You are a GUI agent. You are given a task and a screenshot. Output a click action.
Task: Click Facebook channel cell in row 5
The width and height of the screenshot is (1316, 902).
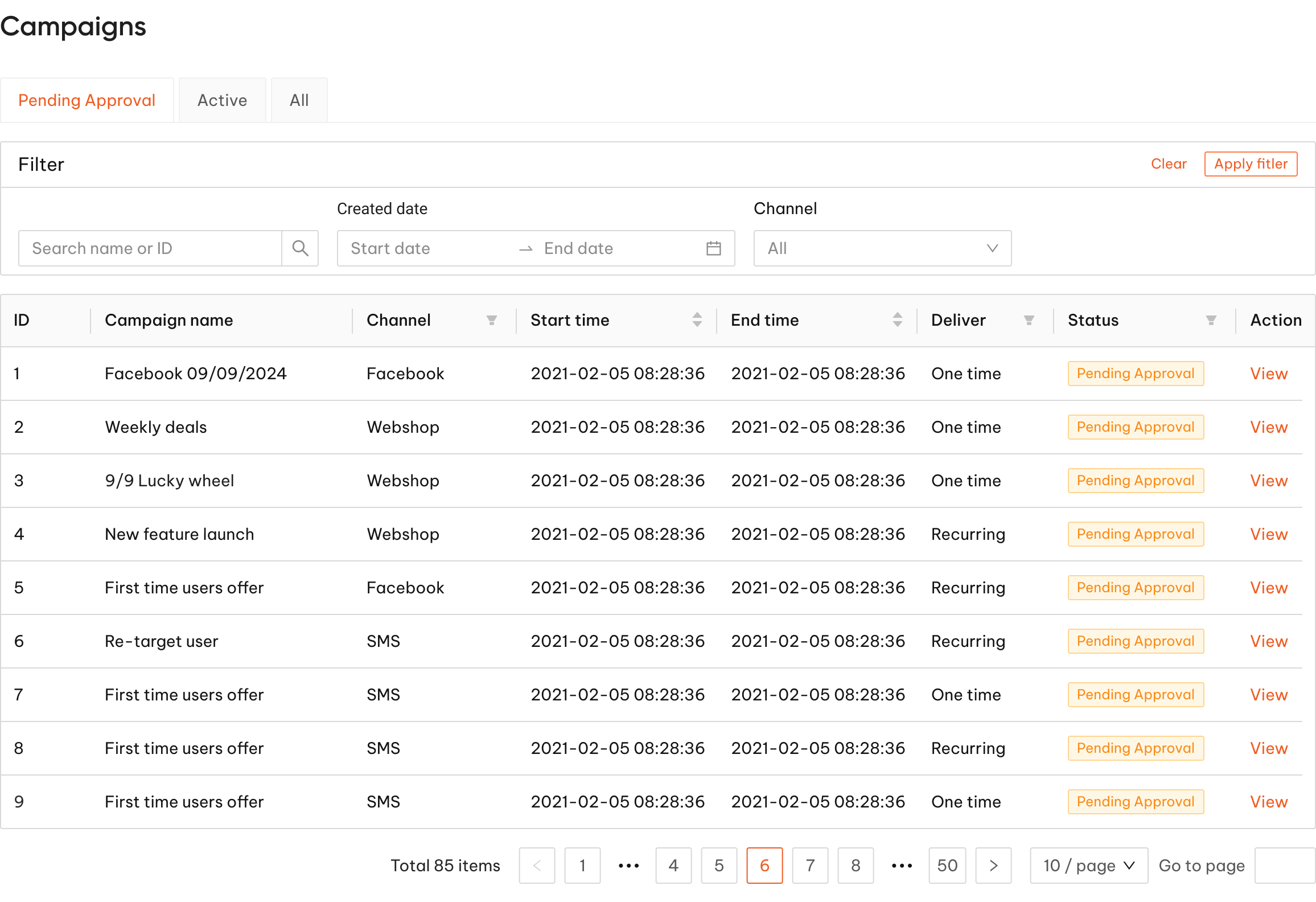(405, 588)
